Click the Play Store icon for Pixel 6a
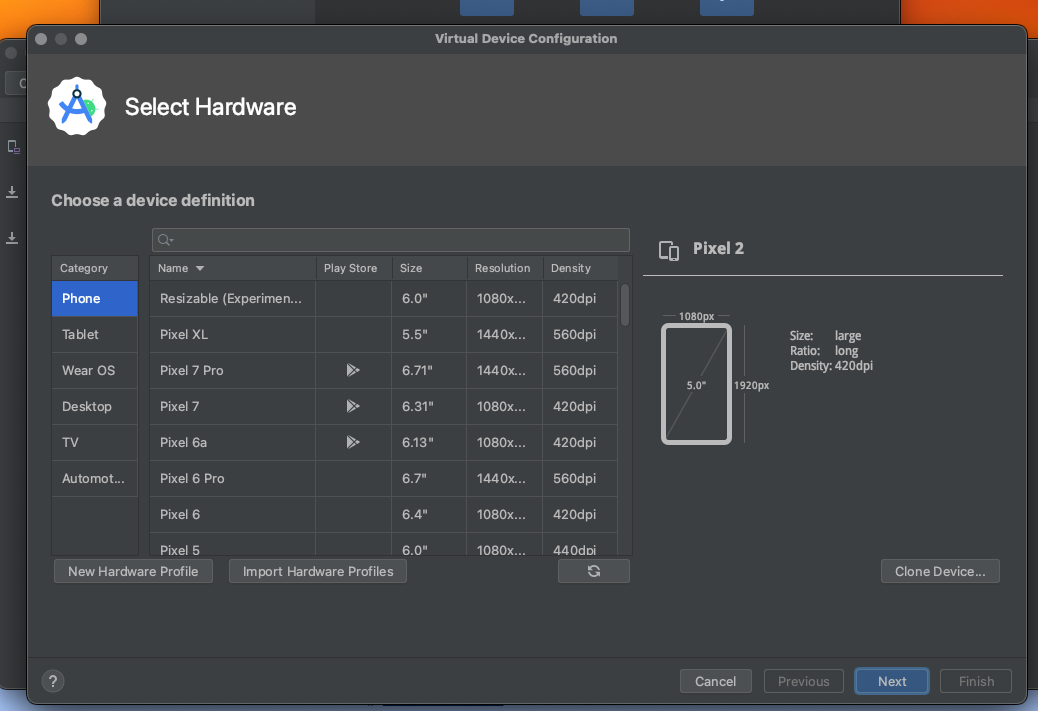Viewport: 1038px width, 711px height. pos(353,442)
